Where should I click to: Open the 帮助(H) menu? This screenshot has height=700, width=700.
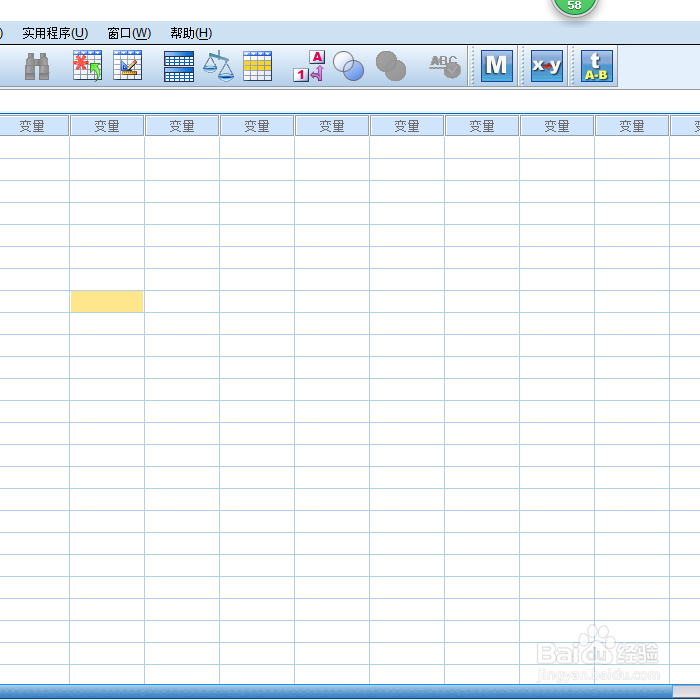(x=191, y=33)
